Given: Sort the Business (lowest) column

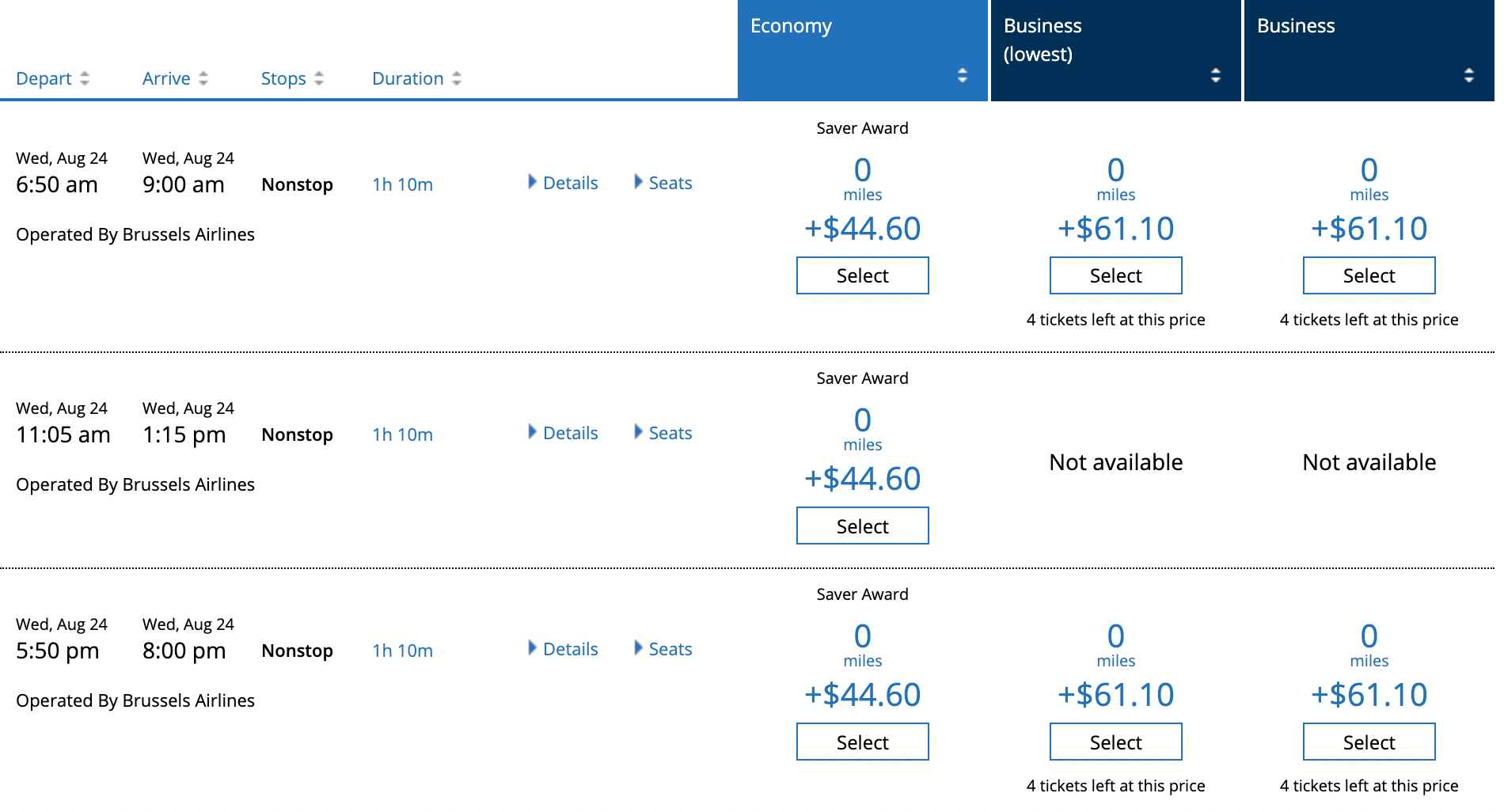Looking at the screenshot, I should (1216, 76).
